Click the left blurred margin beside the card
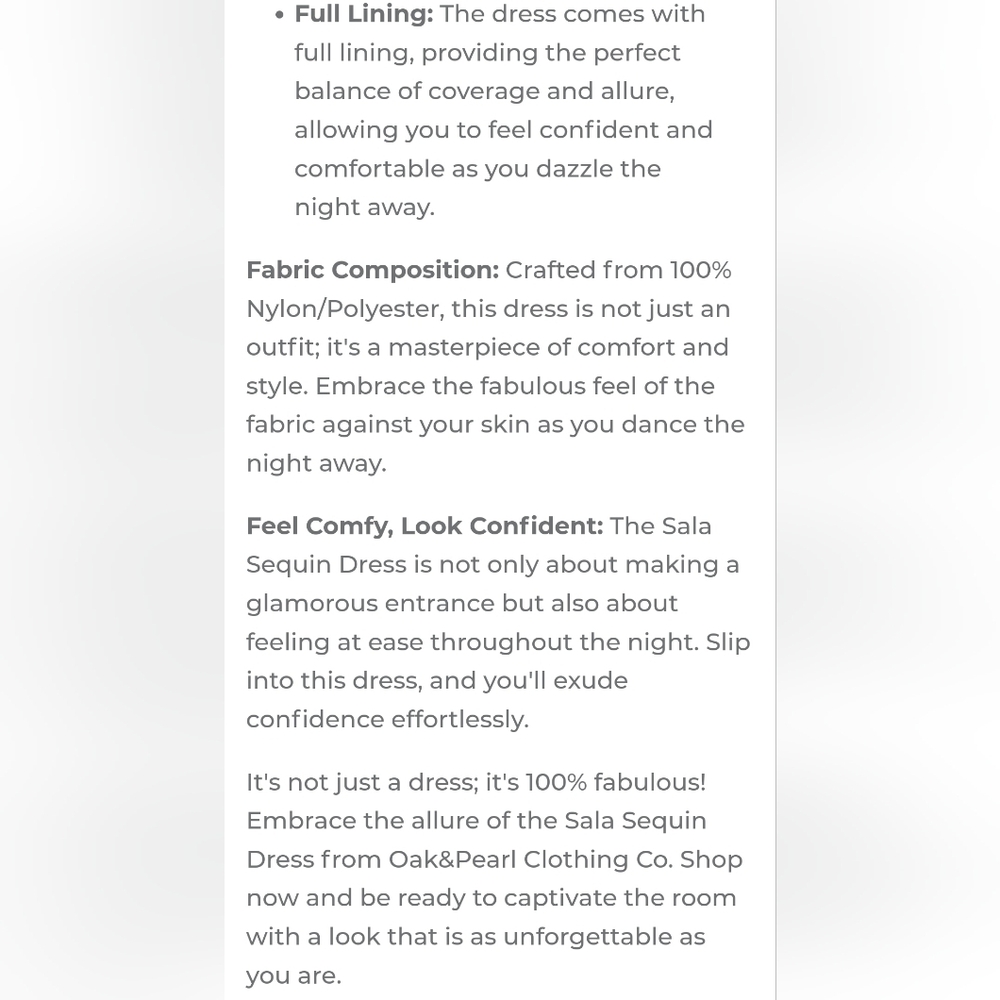 [x=112, y=500]
